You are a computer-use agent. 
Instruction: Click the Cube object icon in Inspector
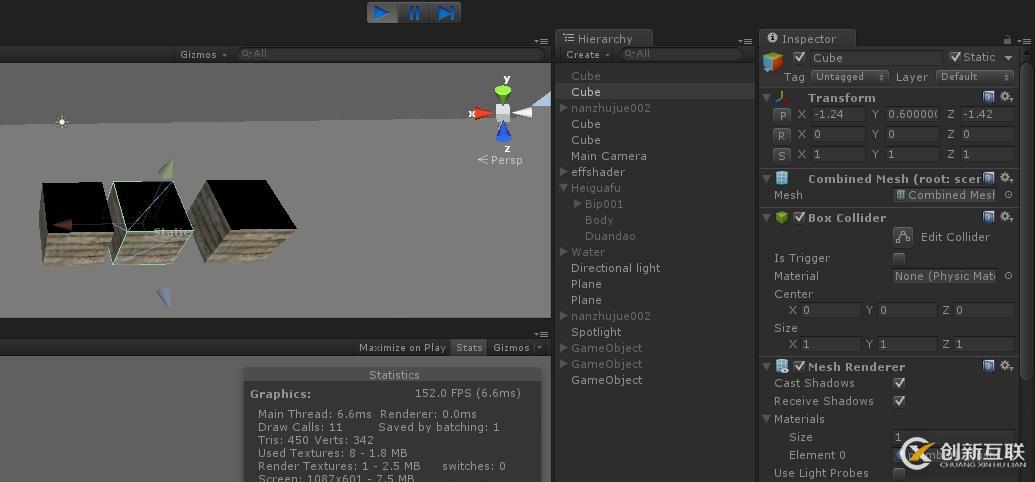773,61
